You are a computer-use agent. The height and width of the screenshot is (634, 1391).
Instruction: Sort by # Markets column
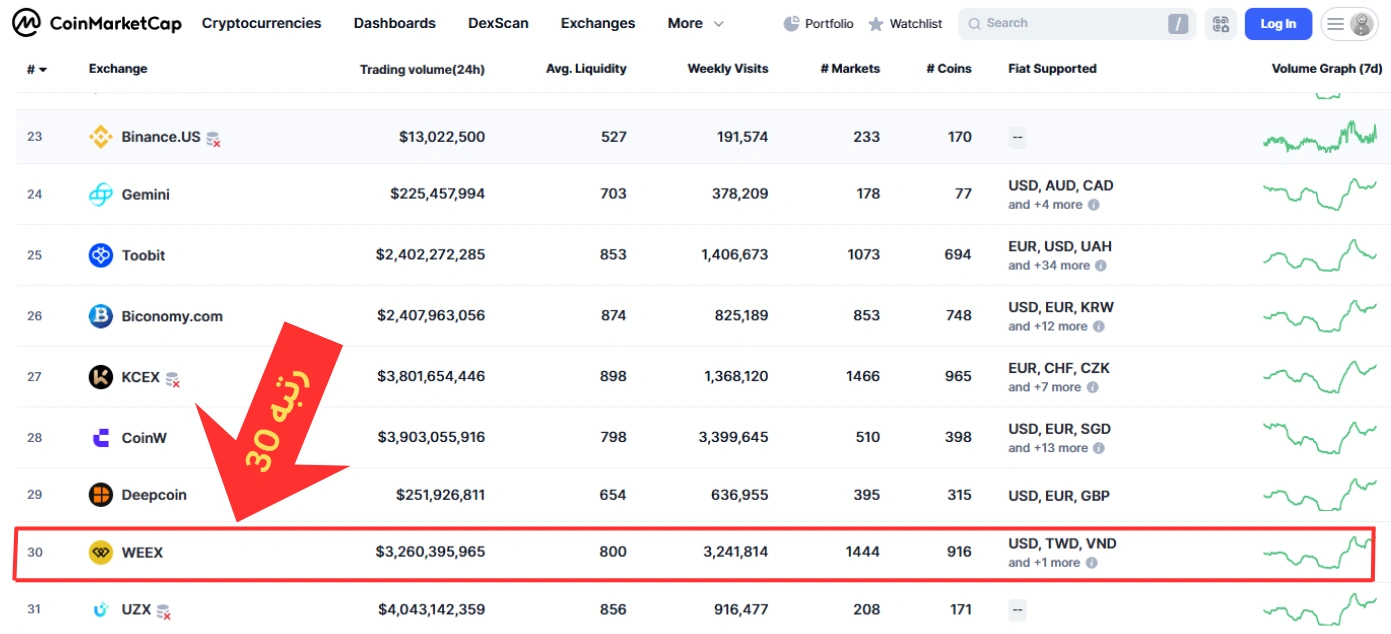point(850,69)
